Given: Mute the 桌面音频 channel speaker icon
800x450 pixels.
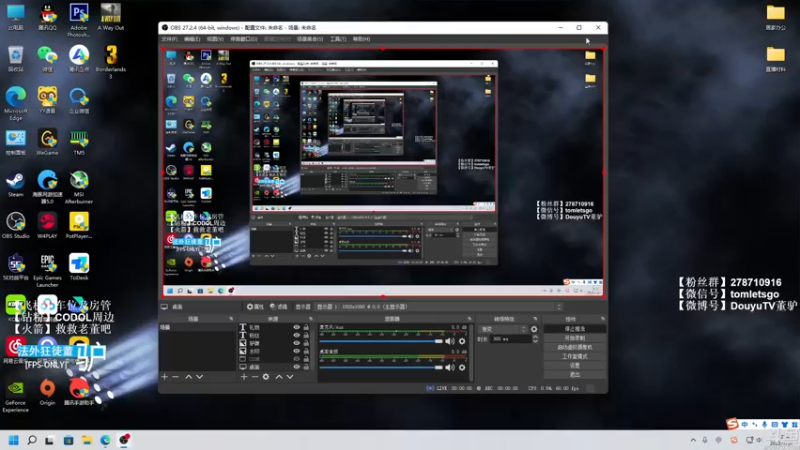Looking at the screenshot, I should 449,367.
